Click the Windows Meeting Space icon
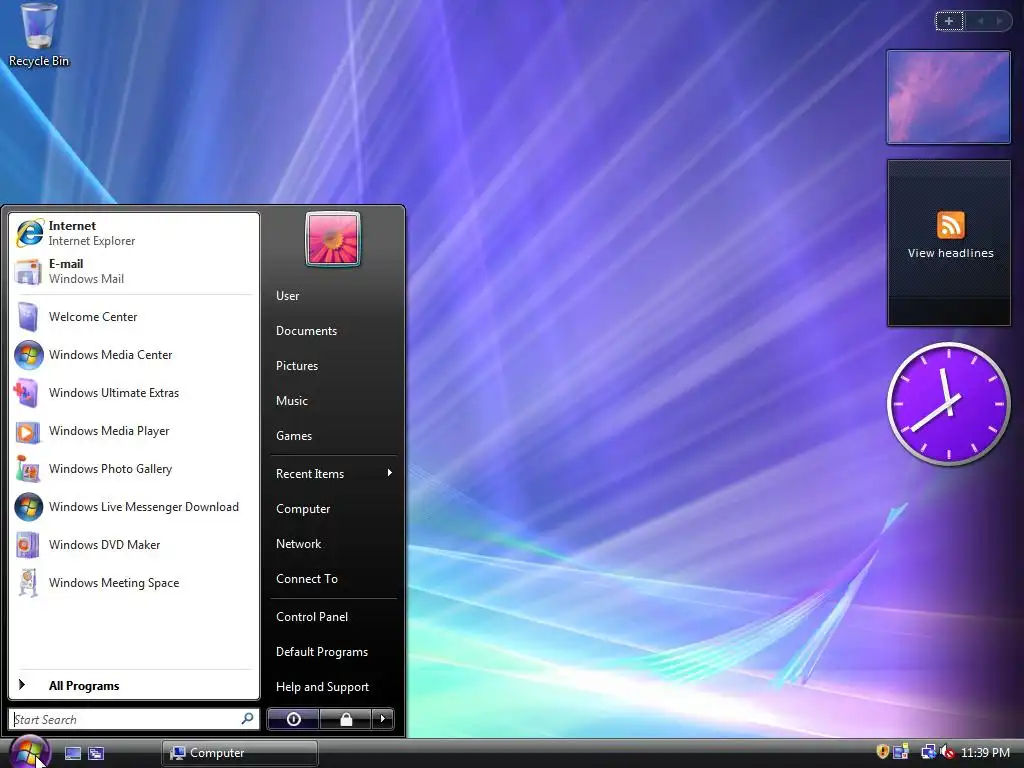 tap(27, 583)
